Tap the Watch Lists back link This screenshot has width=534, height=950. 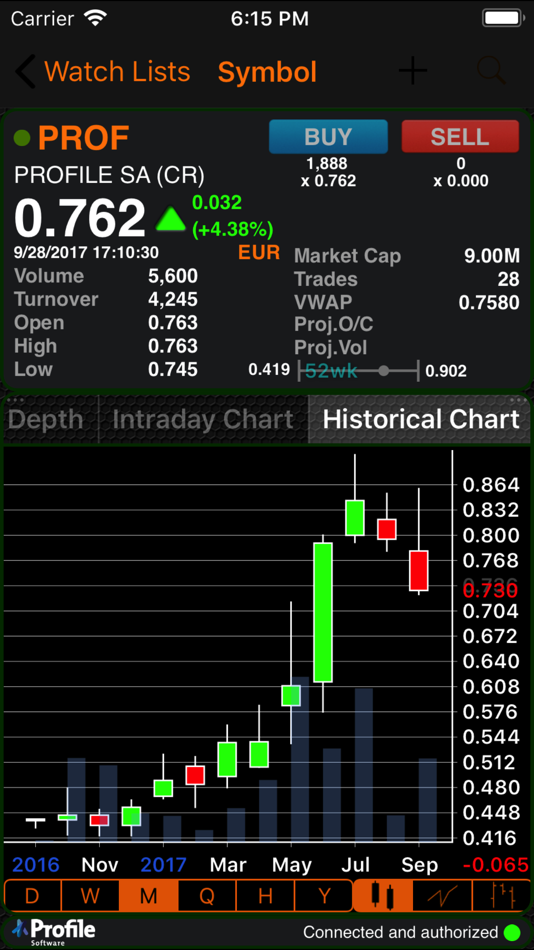click(117, 71)
